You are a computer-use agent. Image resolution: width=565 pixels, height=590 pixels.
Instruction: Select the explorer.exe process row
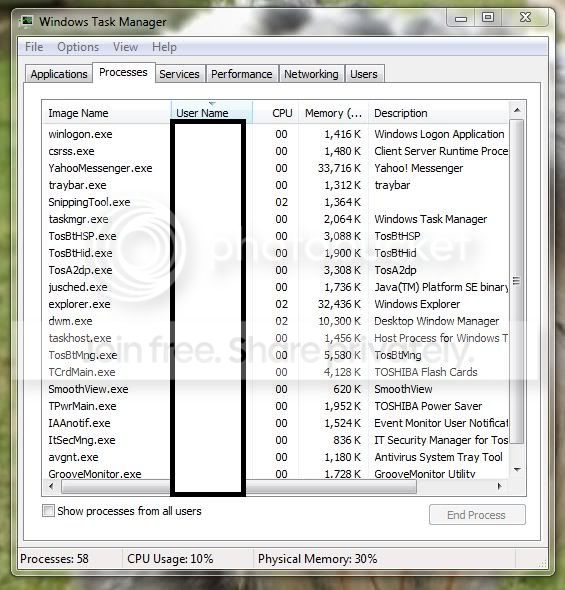(x=275, y=304)
